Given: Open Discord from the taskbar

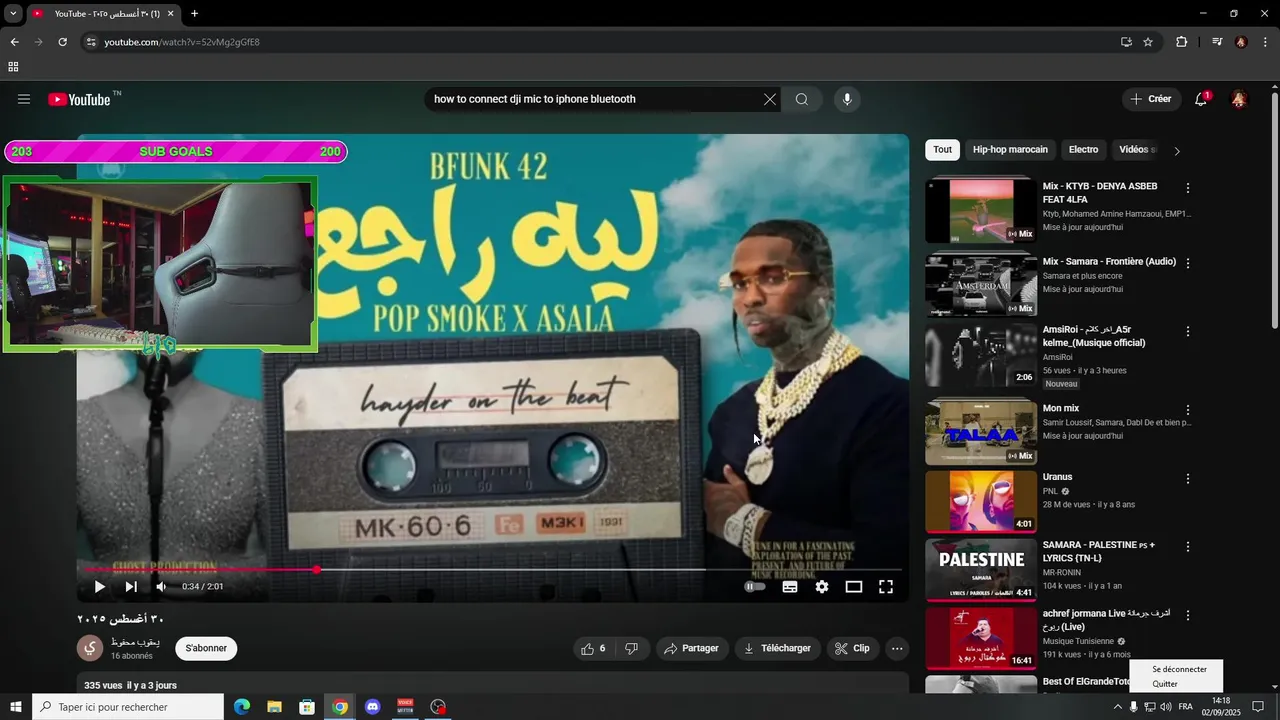Looking at the screenshot, I should pos(373,707).
